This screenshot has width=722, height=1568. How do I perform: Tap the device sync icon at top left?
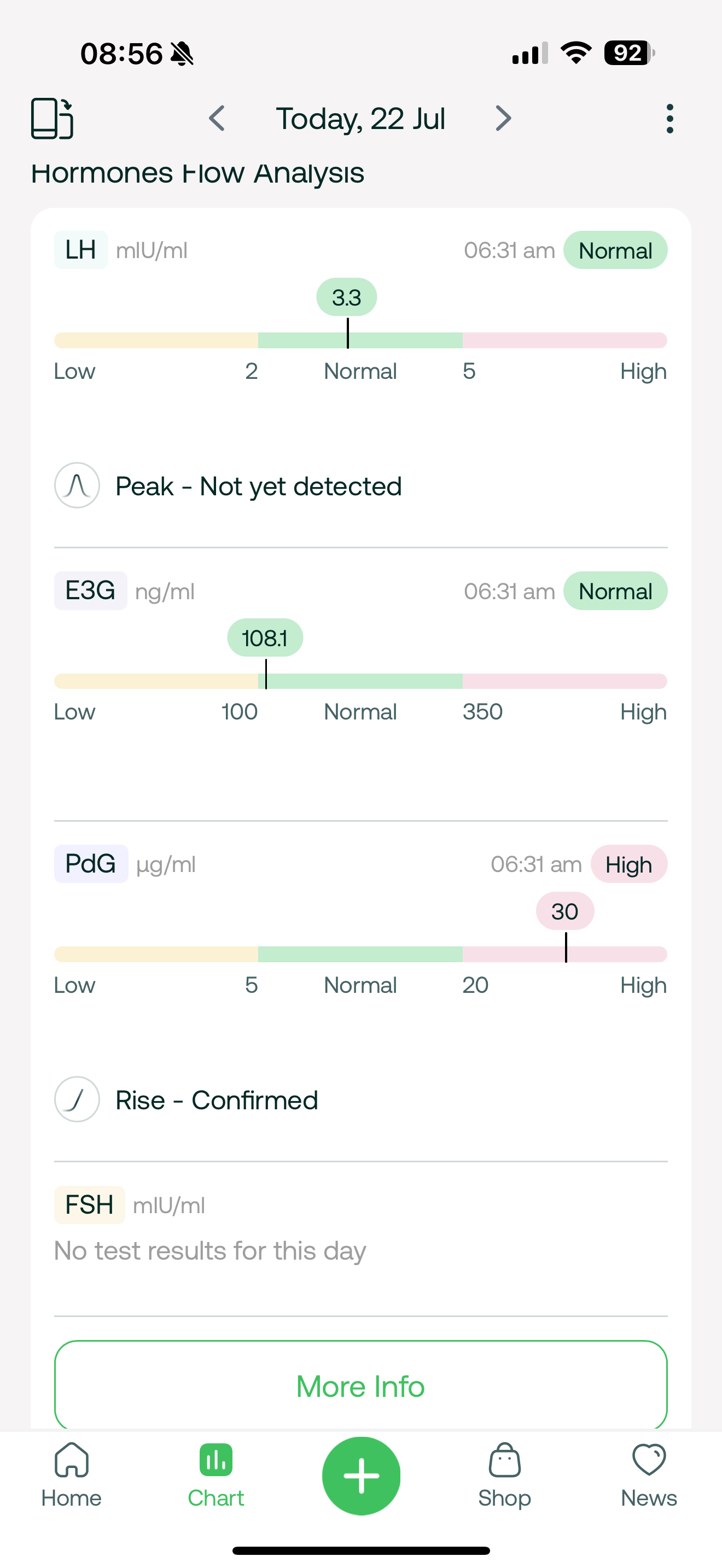53,118
